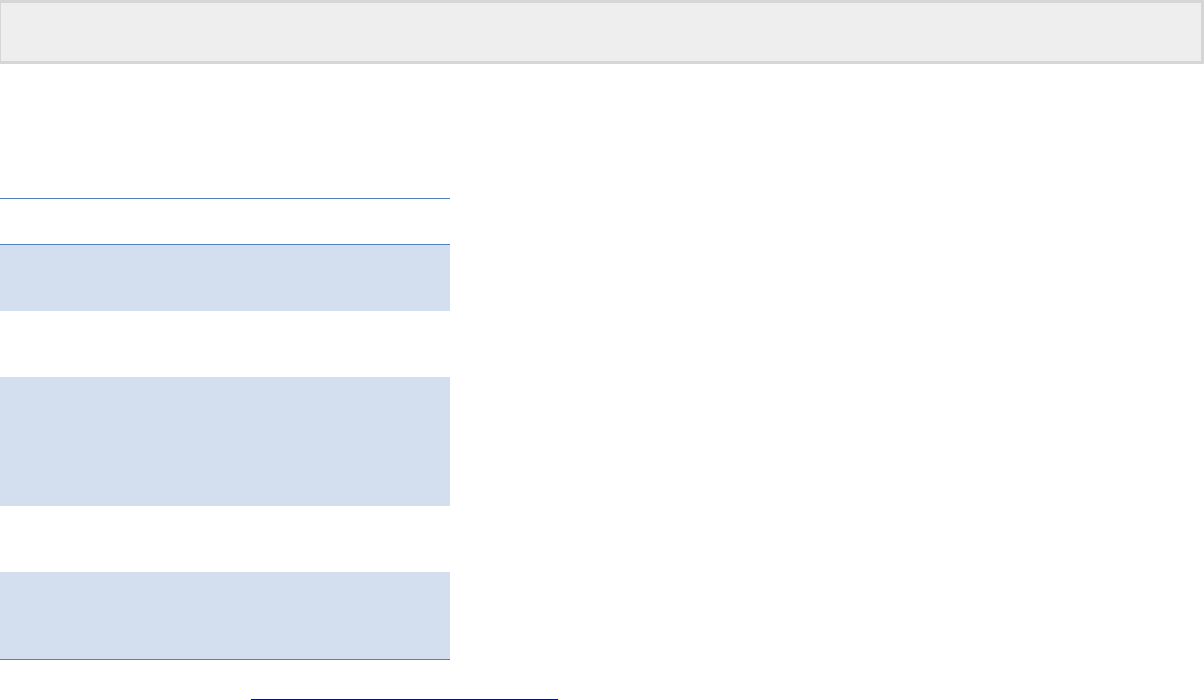Click the empty area left of the underlined link

pos(120,690)
